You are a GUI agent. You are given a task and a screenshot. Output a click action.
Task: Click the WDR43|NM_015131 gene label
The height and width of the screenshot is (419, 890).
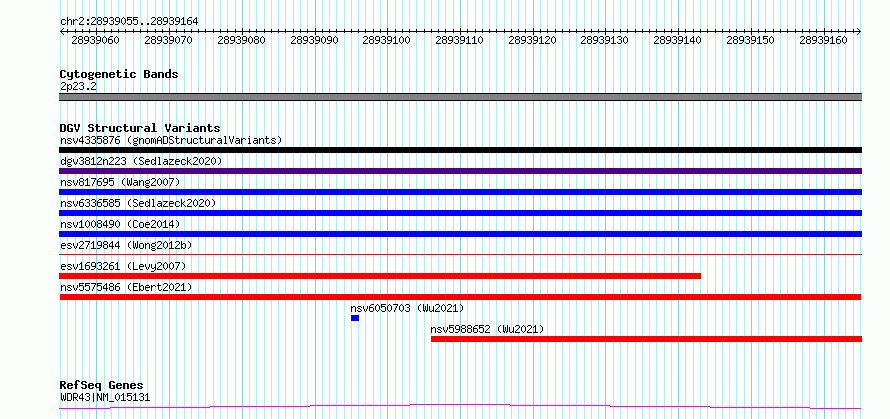tap(105, 397)
